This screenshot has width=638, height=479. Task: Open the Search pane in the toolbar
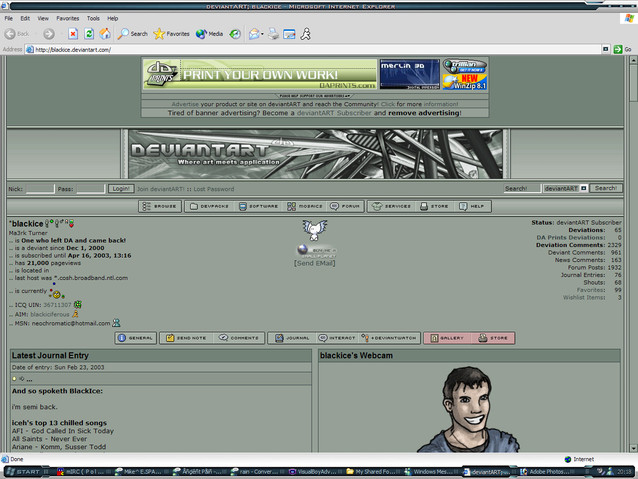click(x=133, y=34)
